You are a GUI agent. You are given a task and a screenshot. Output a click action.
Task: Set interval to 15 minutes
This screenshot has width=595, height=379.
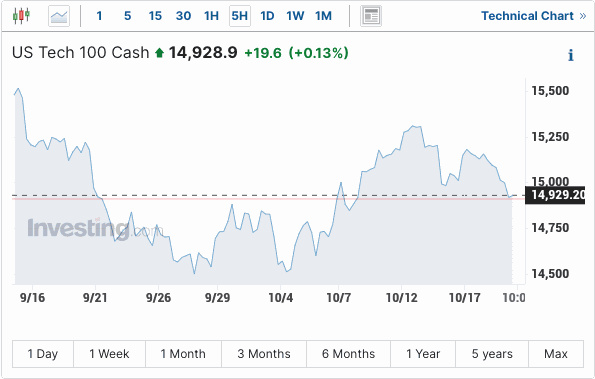tap(155, 16)
